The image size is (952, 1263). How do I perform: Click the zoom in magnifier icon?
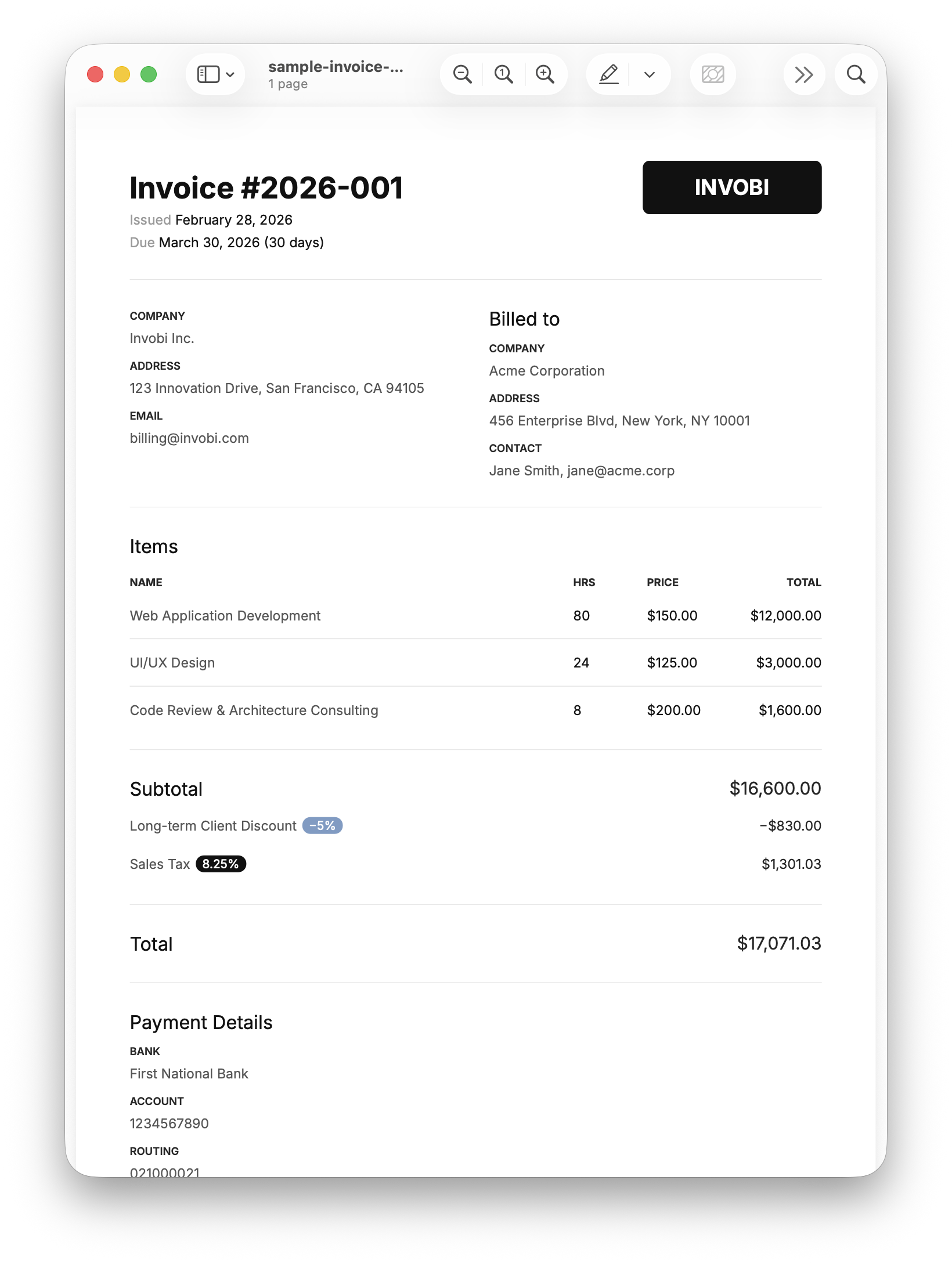[x=544, y=74]
